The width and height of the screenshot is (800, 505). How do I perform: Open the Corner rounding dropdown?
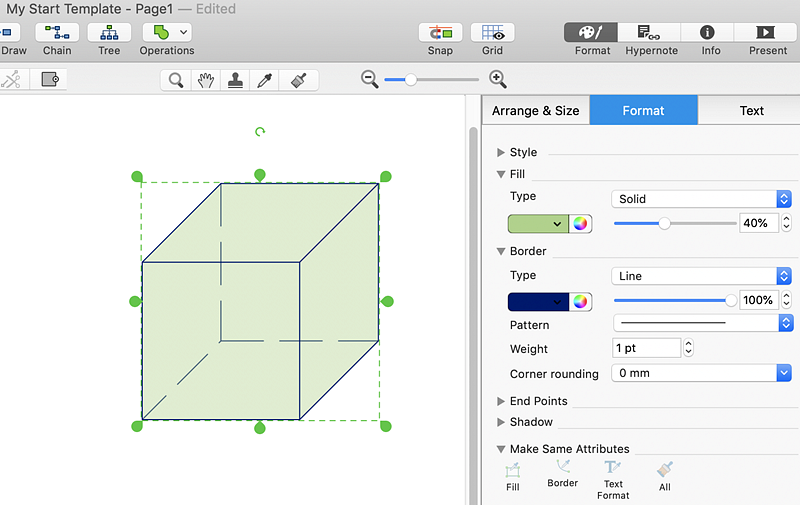point(701,373)
